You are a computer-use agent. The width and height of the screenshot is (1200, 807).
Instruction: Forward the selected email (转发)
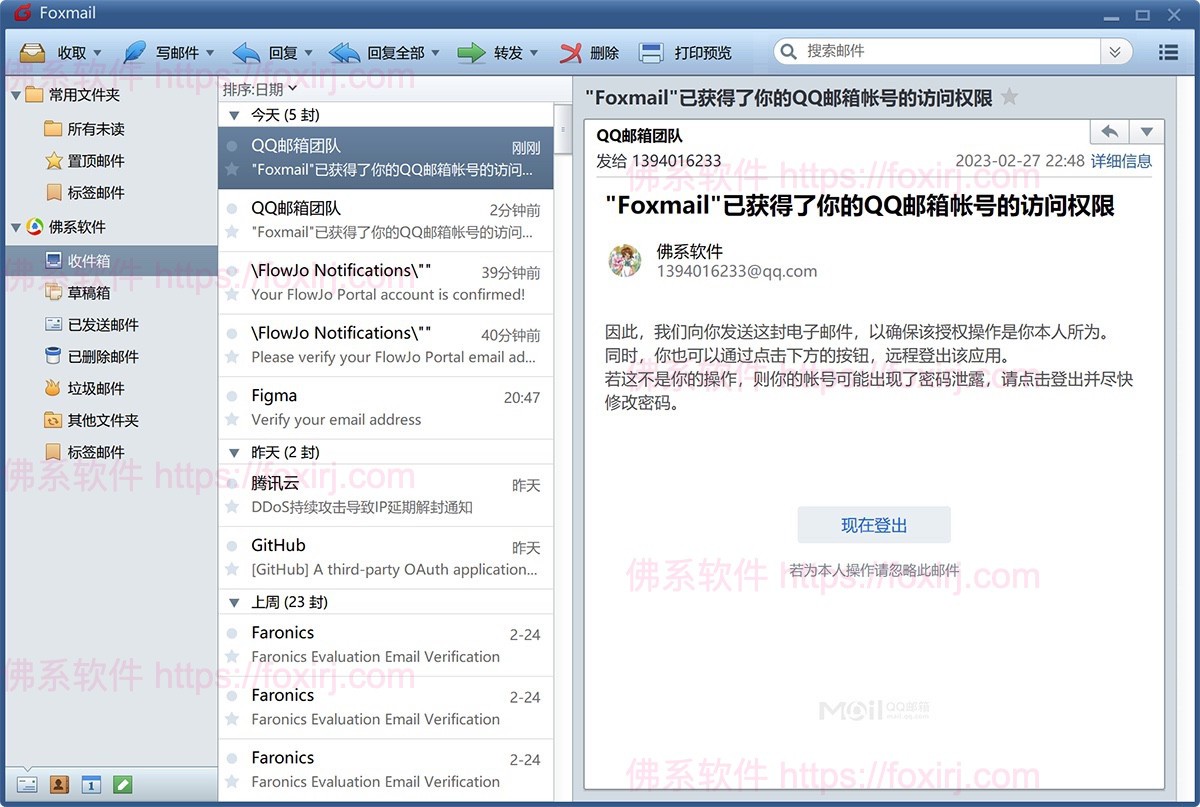(x=472, y=53)
